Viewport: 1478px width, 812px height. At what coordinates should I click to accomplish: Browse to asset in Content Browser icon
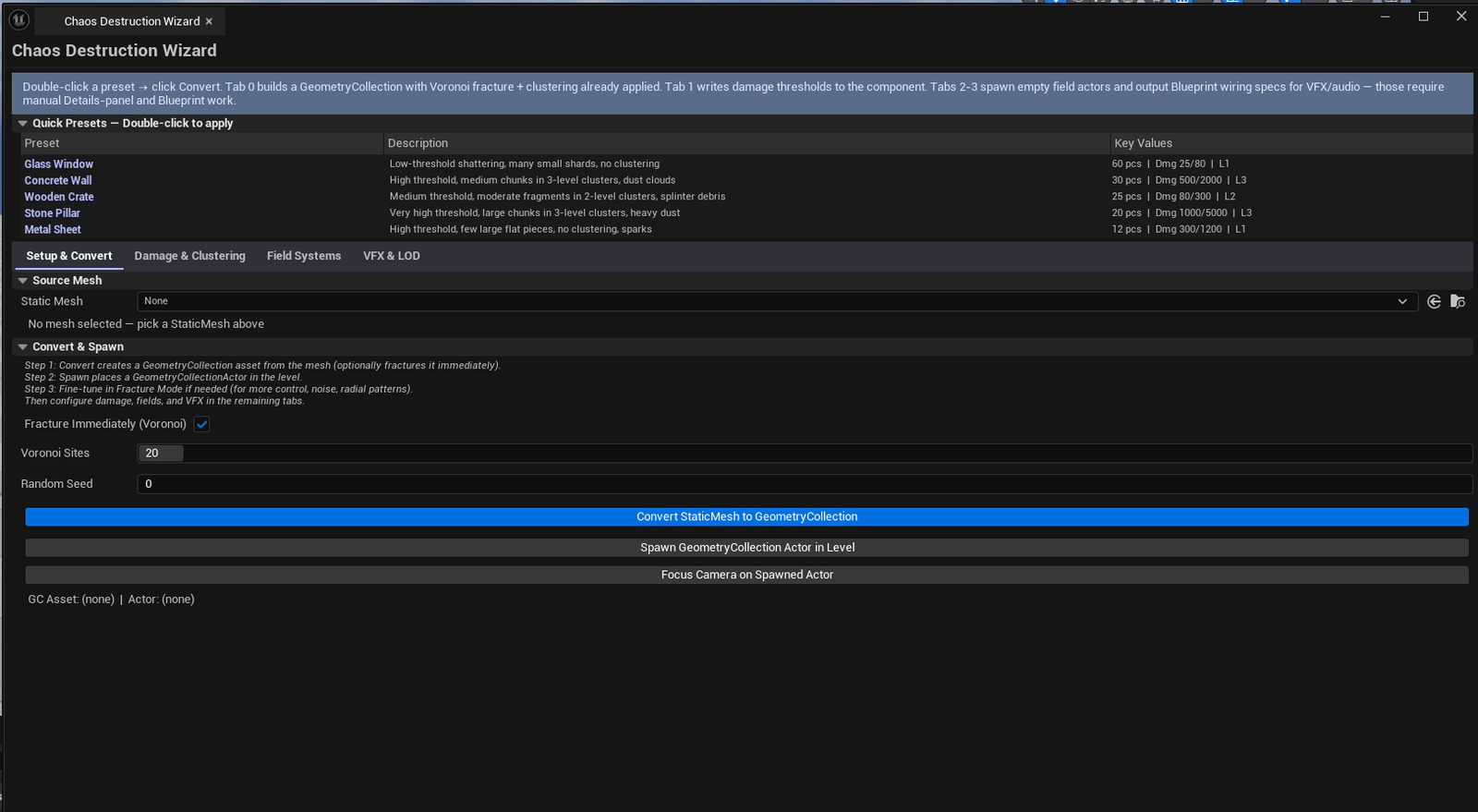[1458, 301]
